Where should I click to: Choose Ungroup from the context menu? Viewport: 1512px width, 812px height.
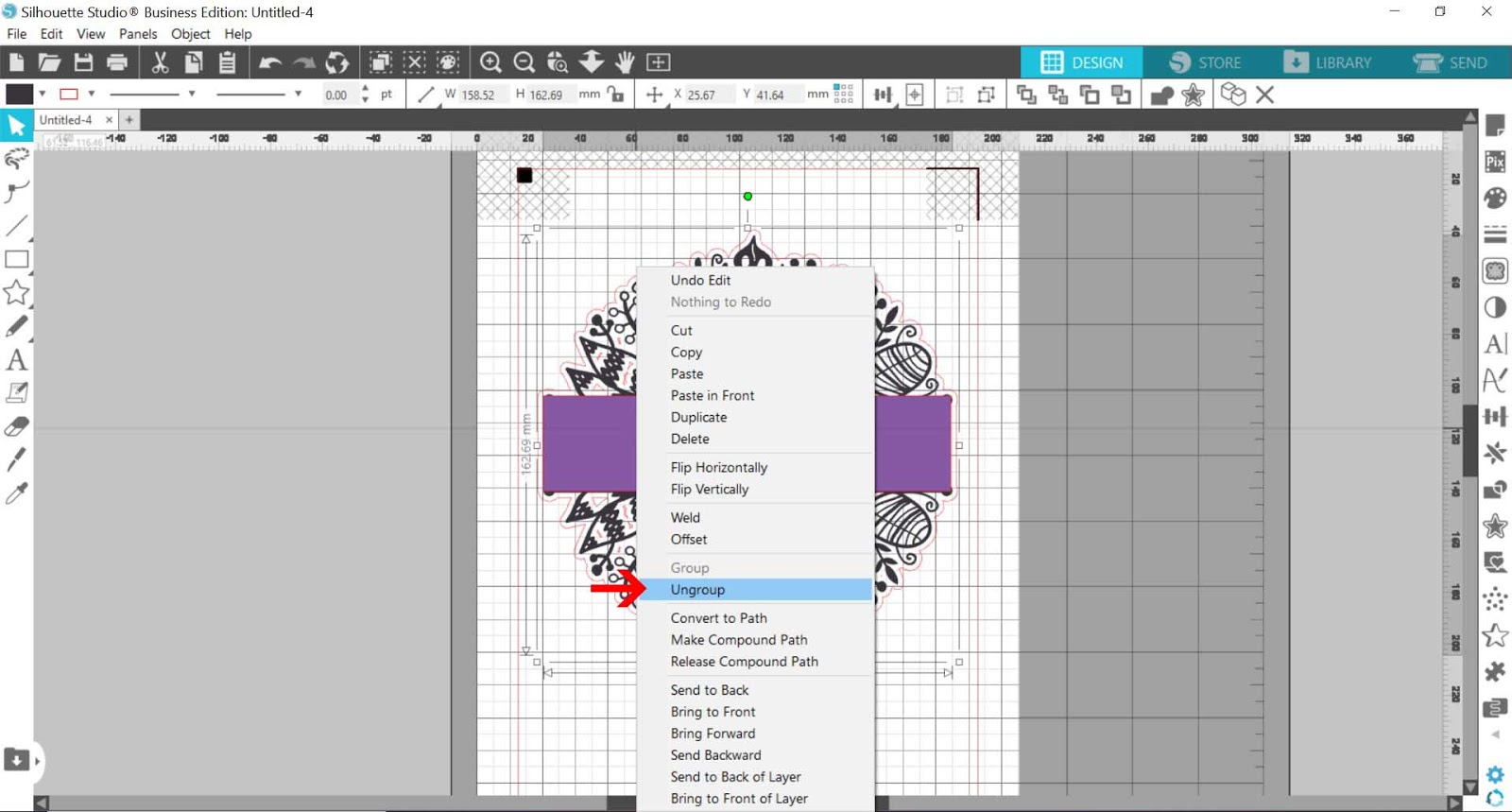click(754, 590)
